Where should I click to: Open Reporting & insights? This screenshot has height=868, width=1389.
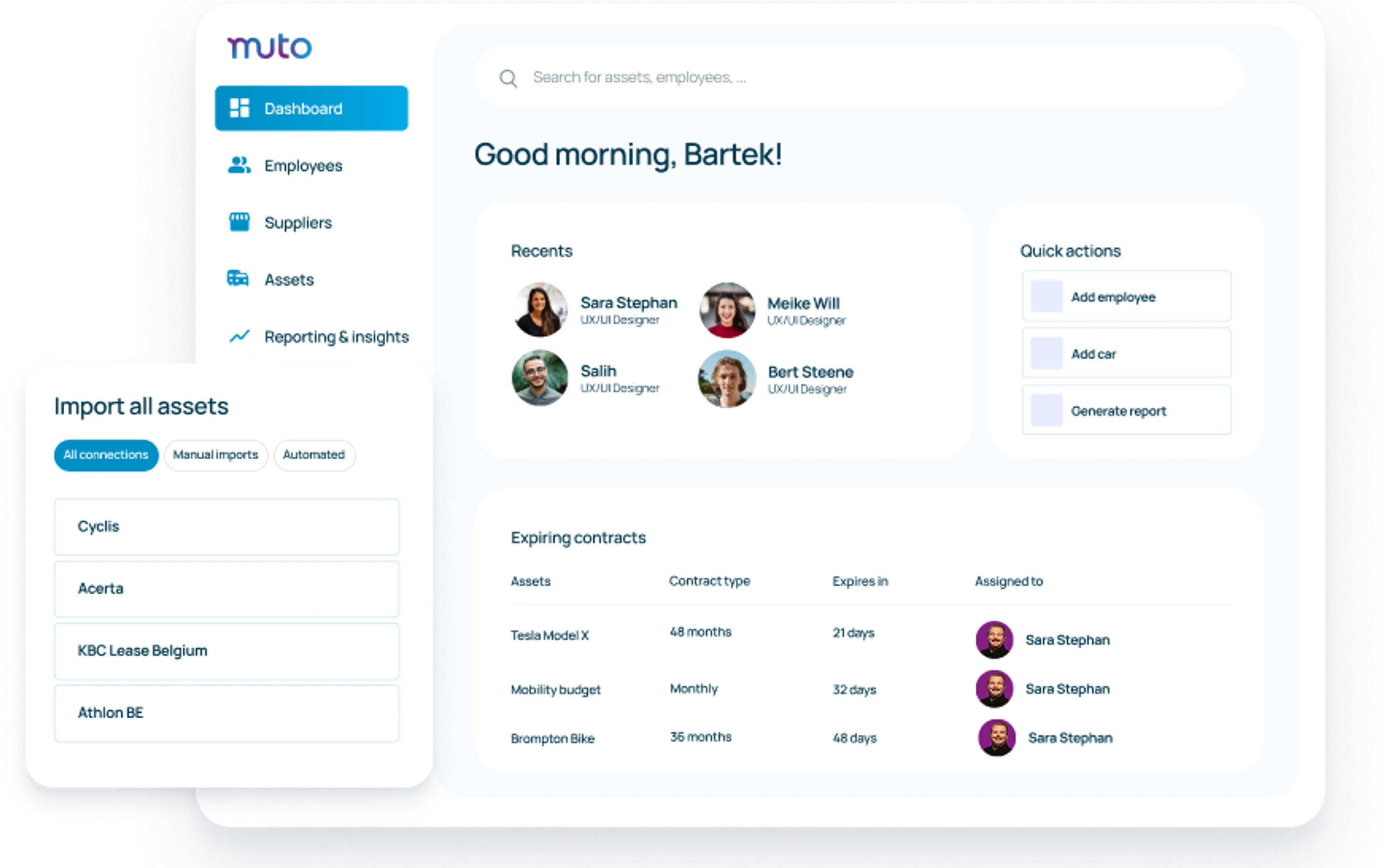(336, 337)
